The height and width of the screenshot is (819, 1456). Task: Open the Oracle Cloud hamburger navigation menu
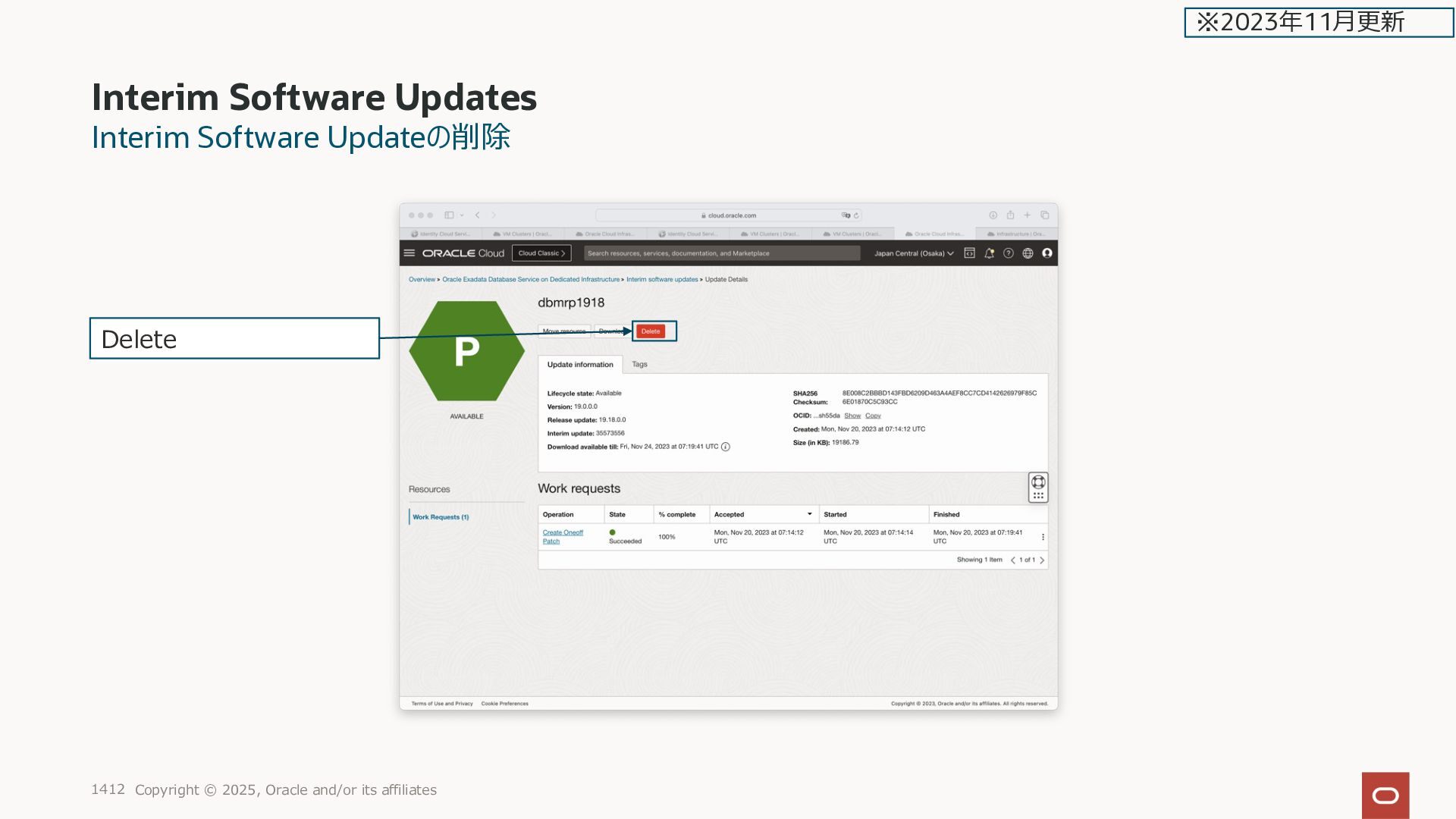tap(409, 253)
